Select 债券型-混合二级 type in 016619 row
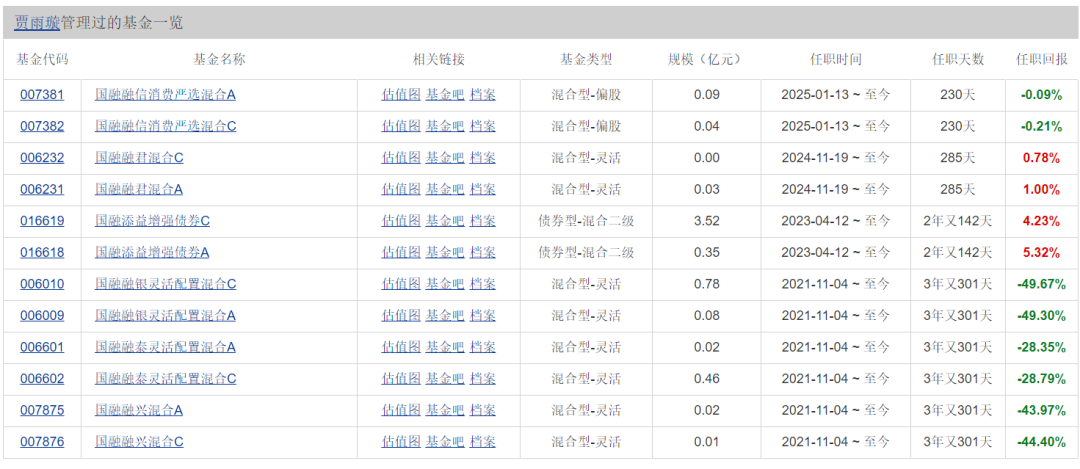Viewport: 1080px width, 469px height. coord(586,221)
